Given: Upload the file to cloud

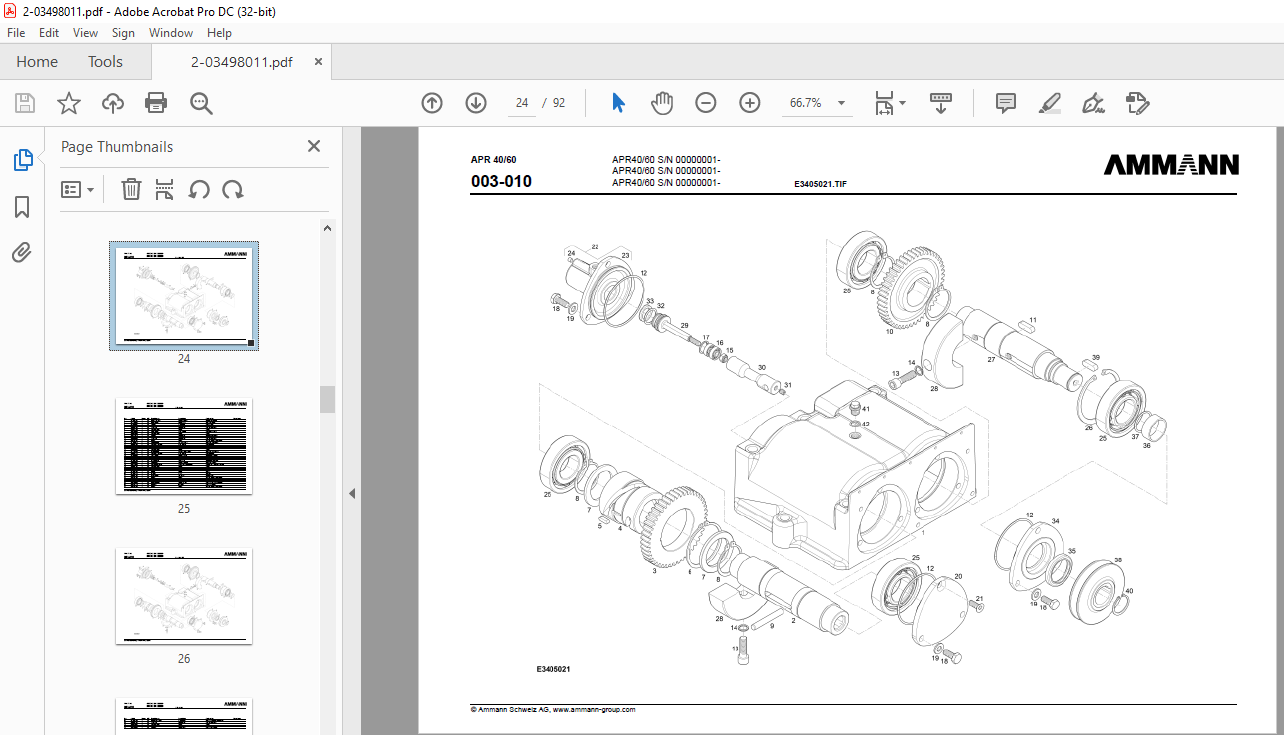Looking at the screenshot, I should (x=113, y=103).
